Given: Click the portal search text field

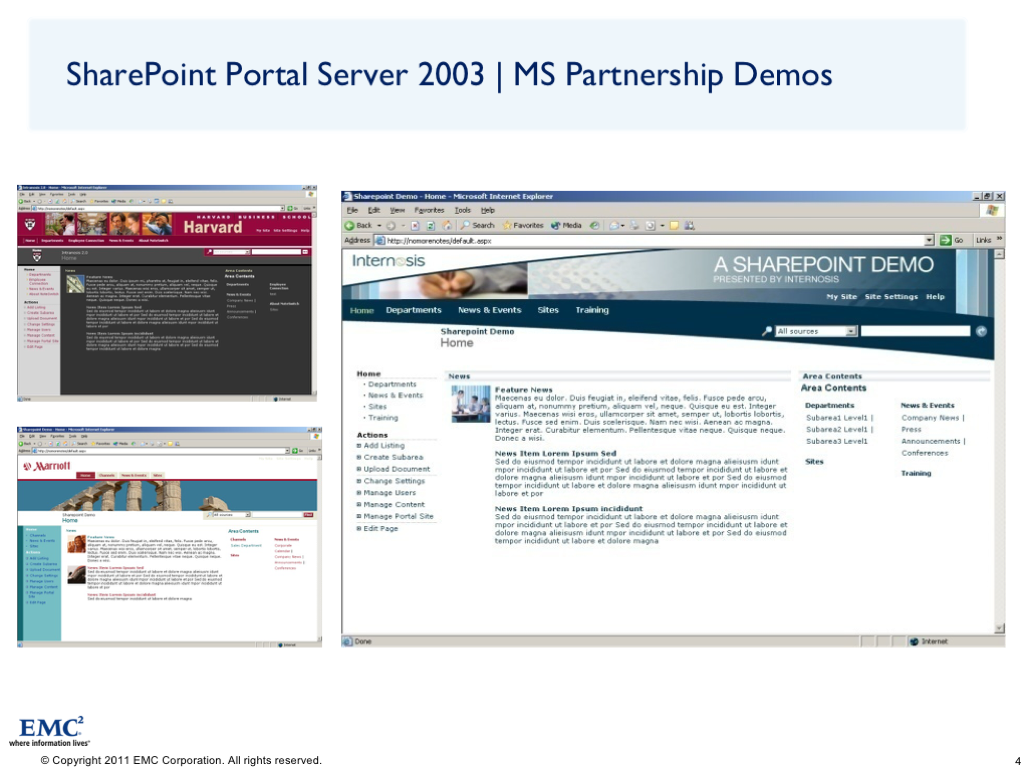Looking at the screenshot, I should tap(915, 332).
